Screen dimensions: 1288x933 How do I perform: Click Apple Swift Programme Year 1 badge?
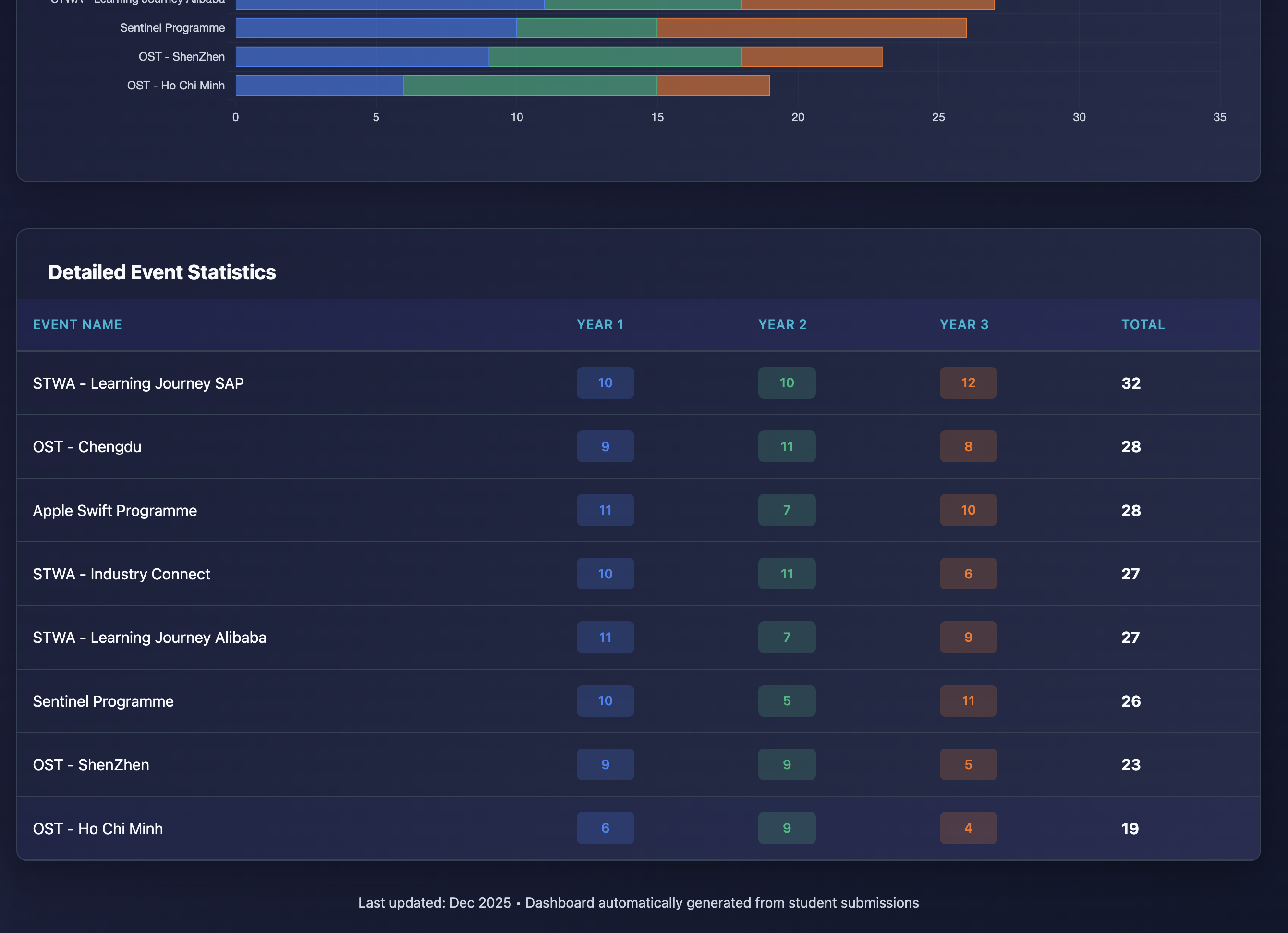click(x=605, y=510)
